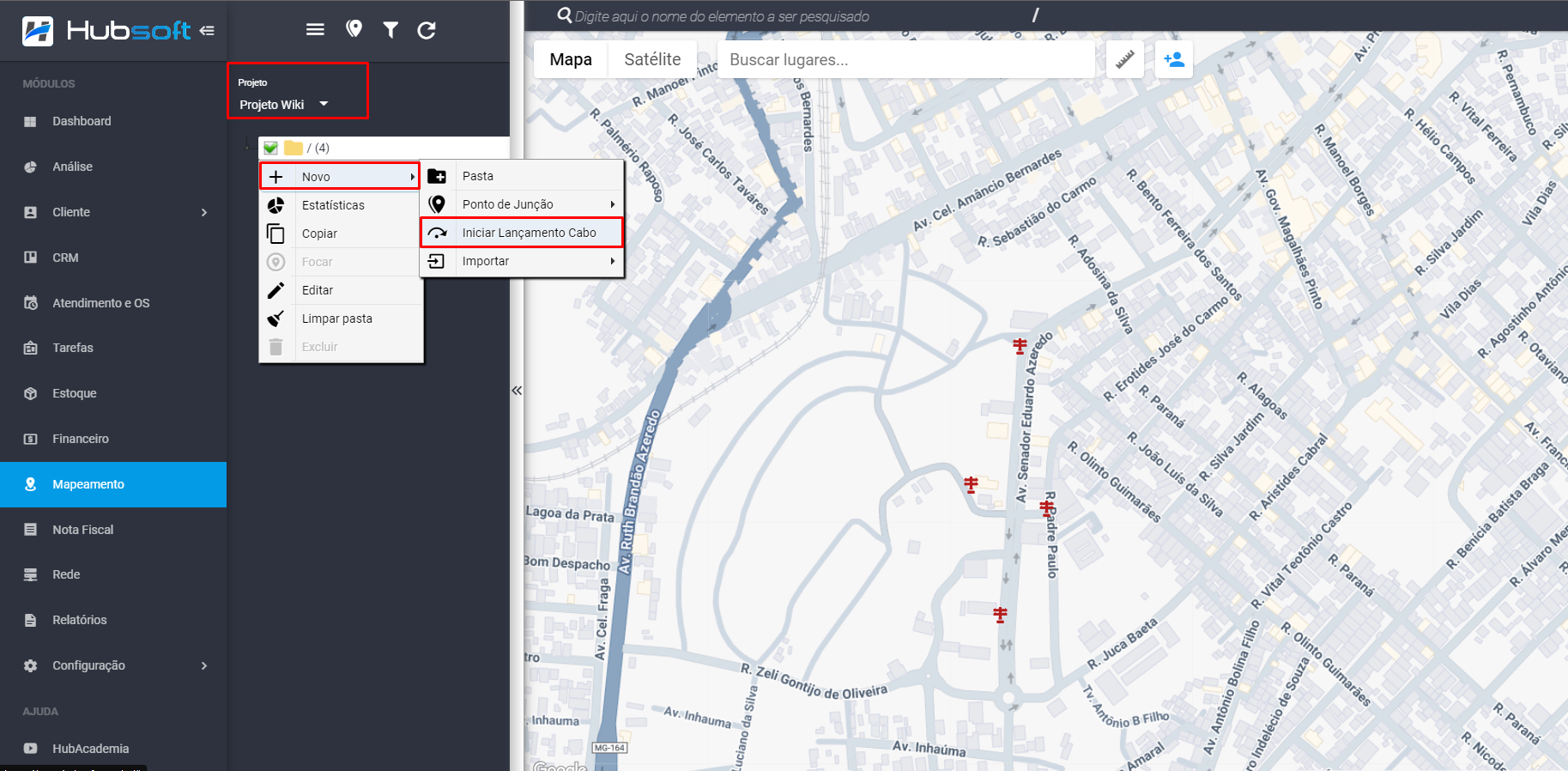Open the hamburger menu icon in mapping toolbar
1568x771 pixels.
(315, 30)
